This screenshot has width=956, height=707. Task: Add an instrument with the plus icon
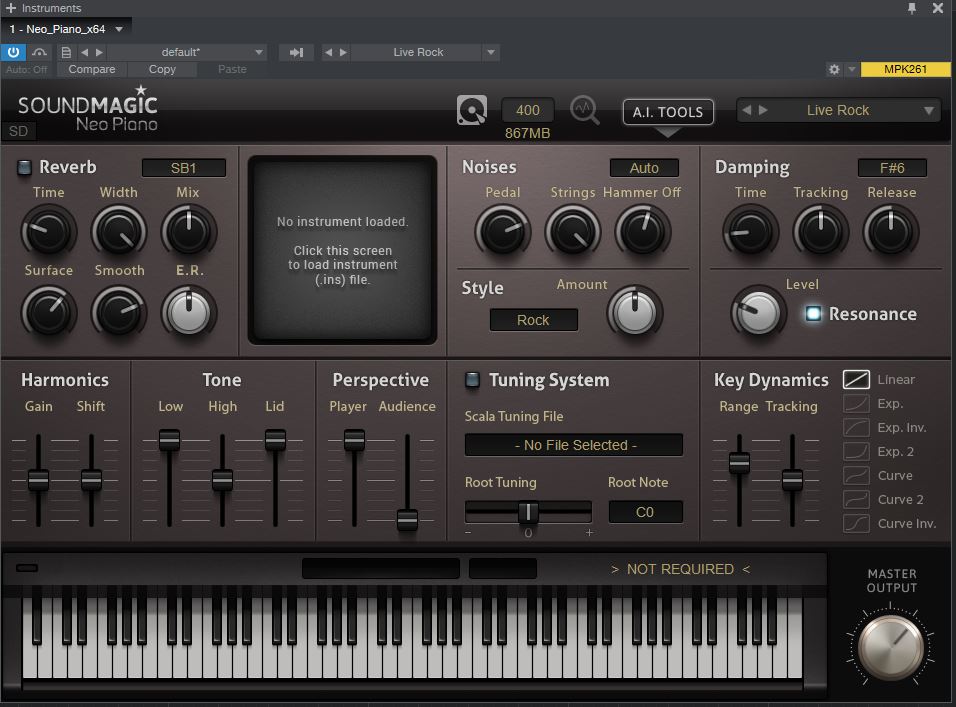point(11,8)
